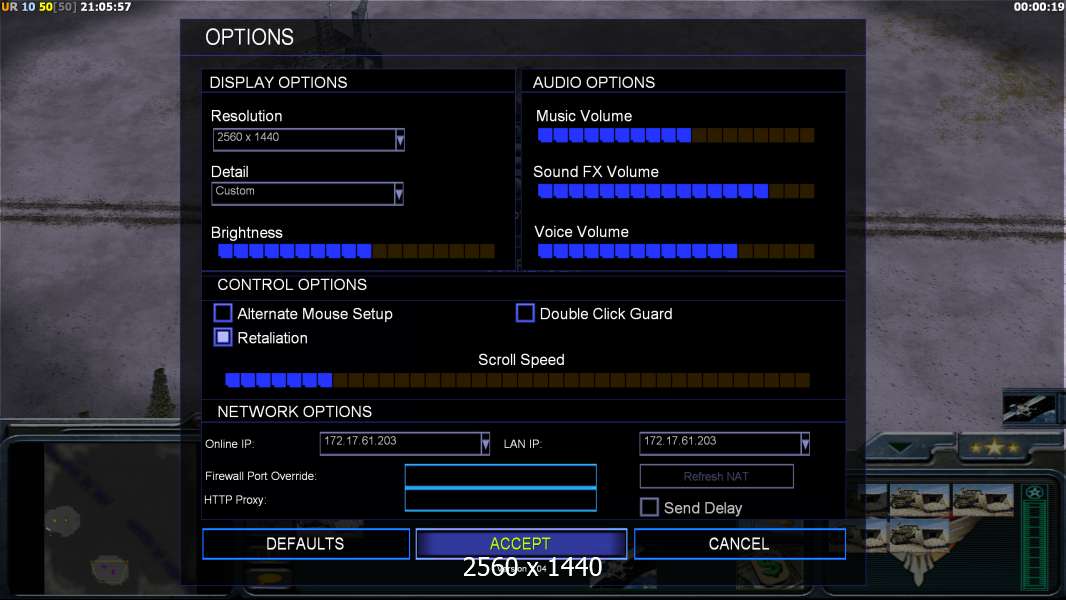This screenshot has height=600, width=1066.
Task: Click the three gold stars rank icon
Action: pyautogui.click(x=994, y=448)
